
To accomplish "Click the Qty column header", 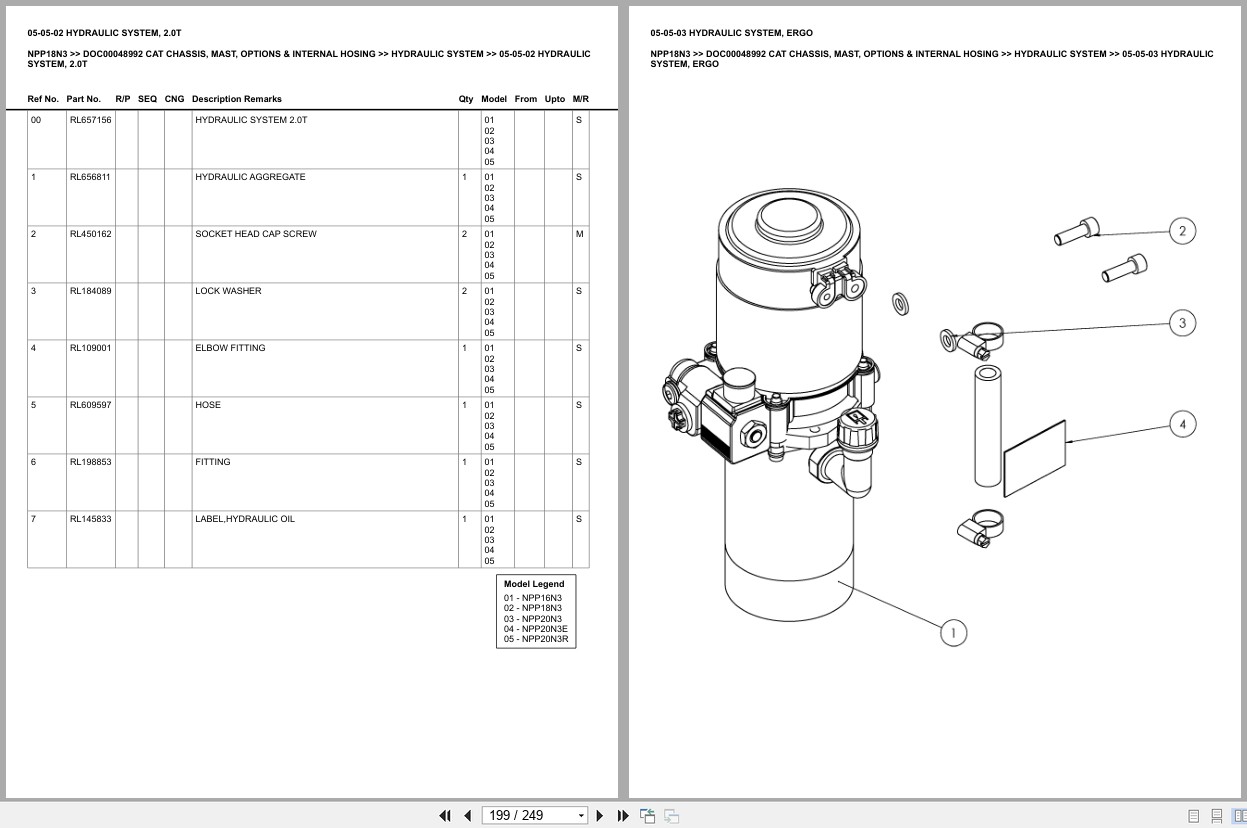I will click(x=466, y=99).
